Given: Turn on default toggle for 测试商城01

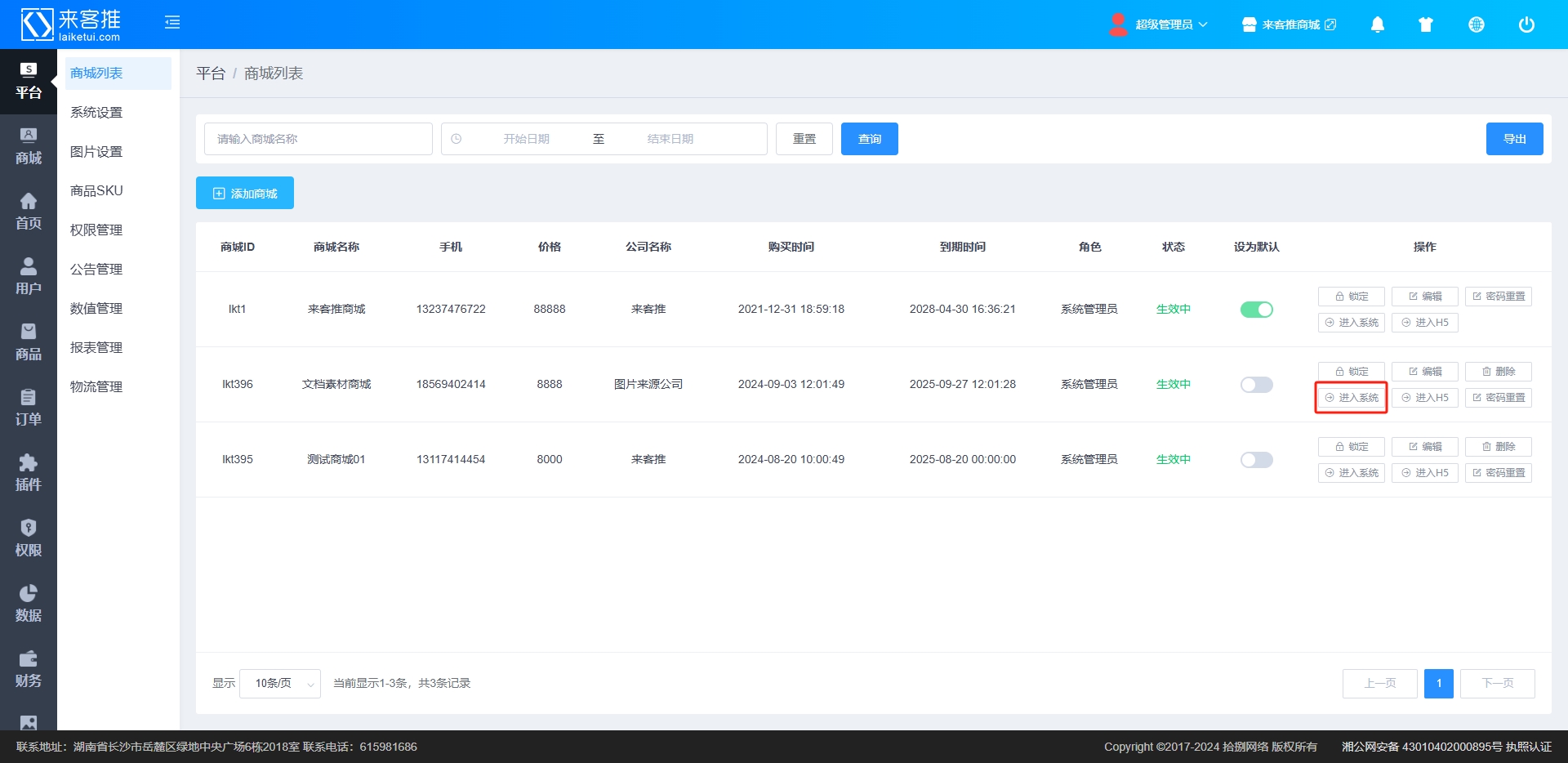Looking at the screenshot, I should pyautogui.click(x=1256, y=460).
